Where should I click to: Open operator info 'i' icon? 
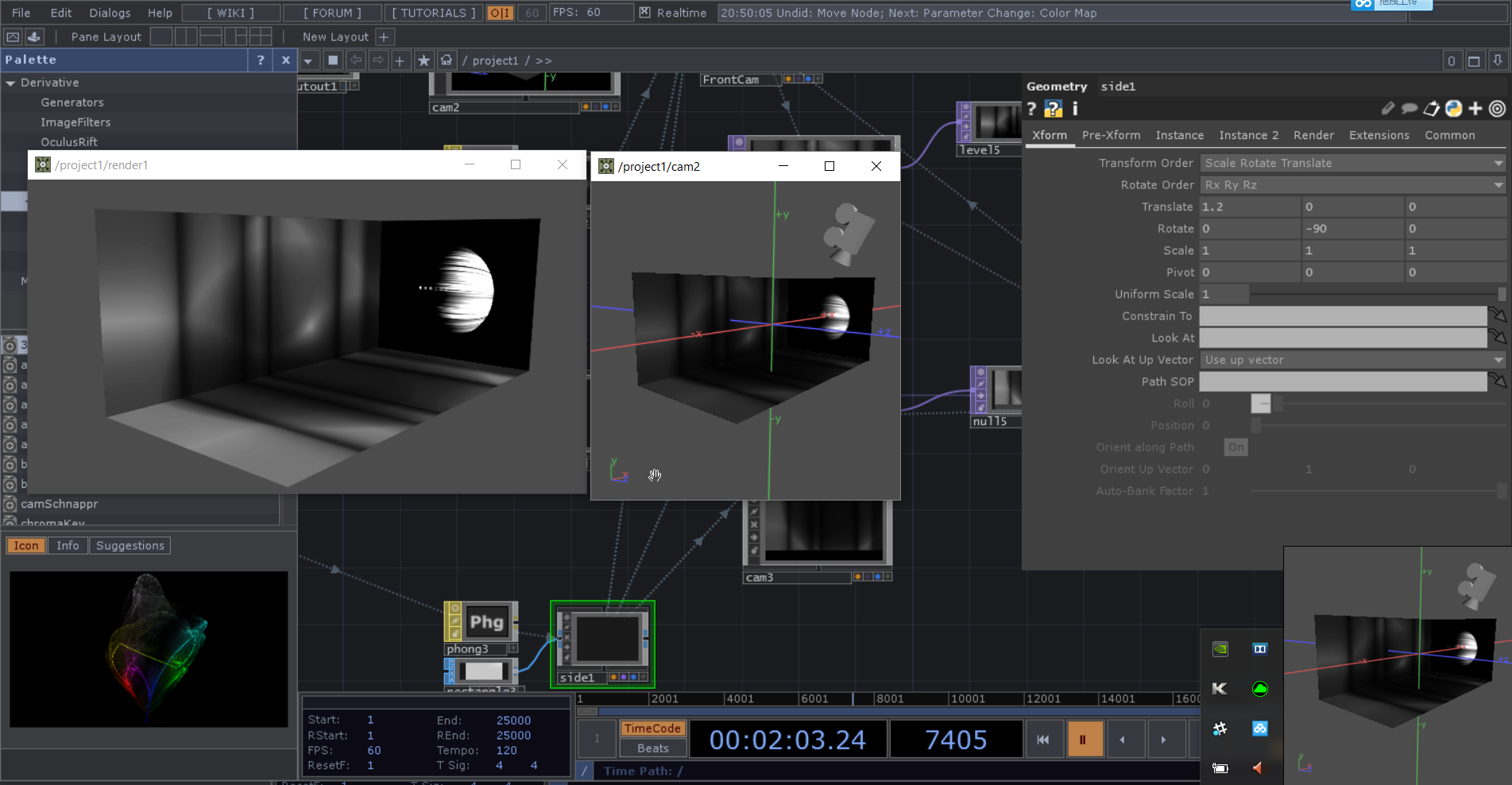click(x=1075, y=109)
